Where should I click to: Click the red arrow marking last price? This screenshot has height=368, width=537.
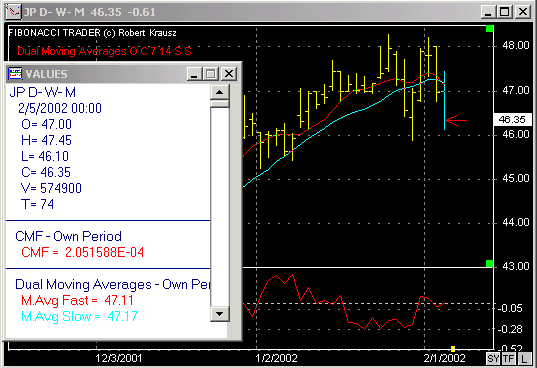coord(456,120)
